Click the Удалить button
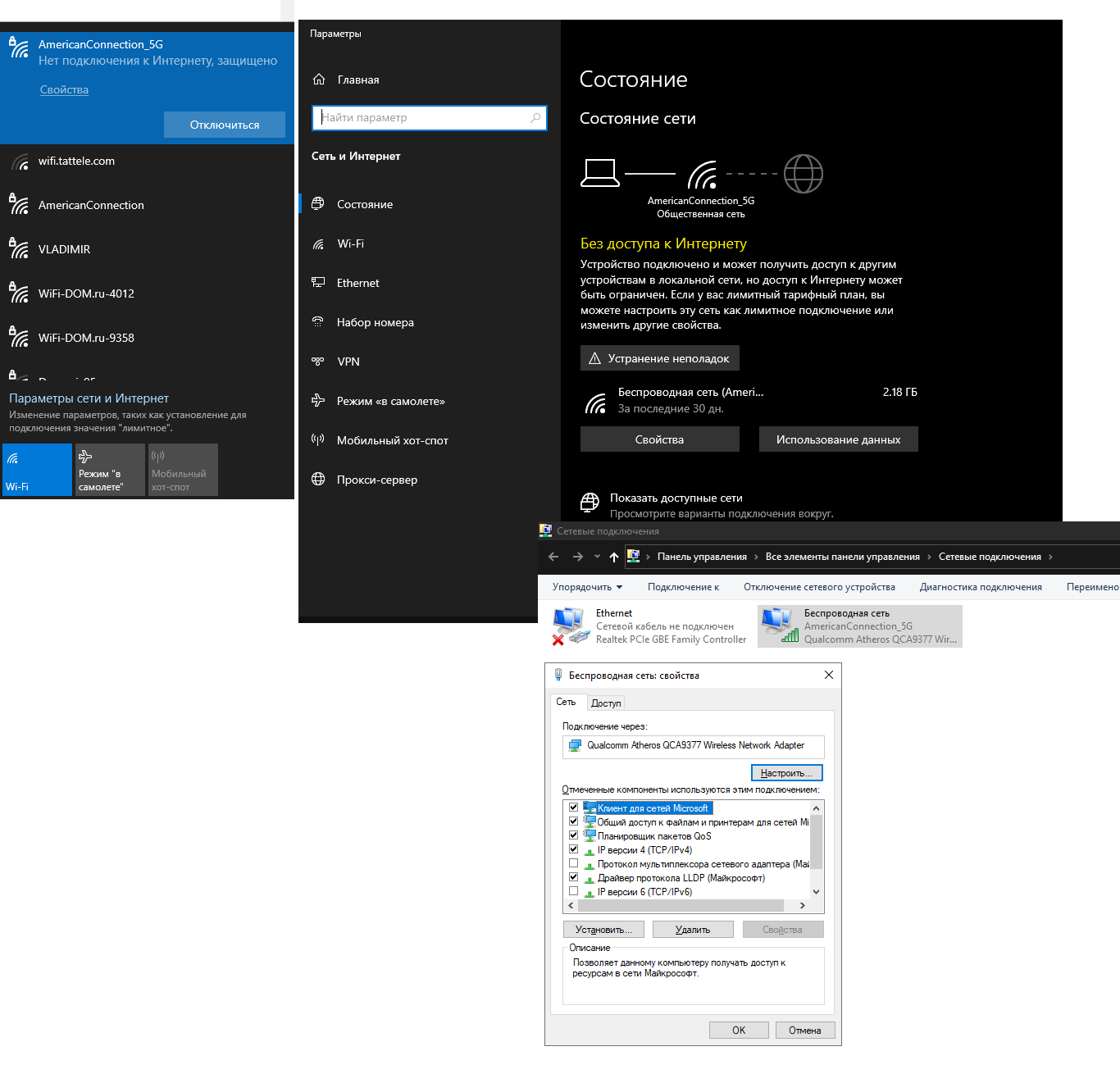1120x1092 pixels. coord(693,930)
